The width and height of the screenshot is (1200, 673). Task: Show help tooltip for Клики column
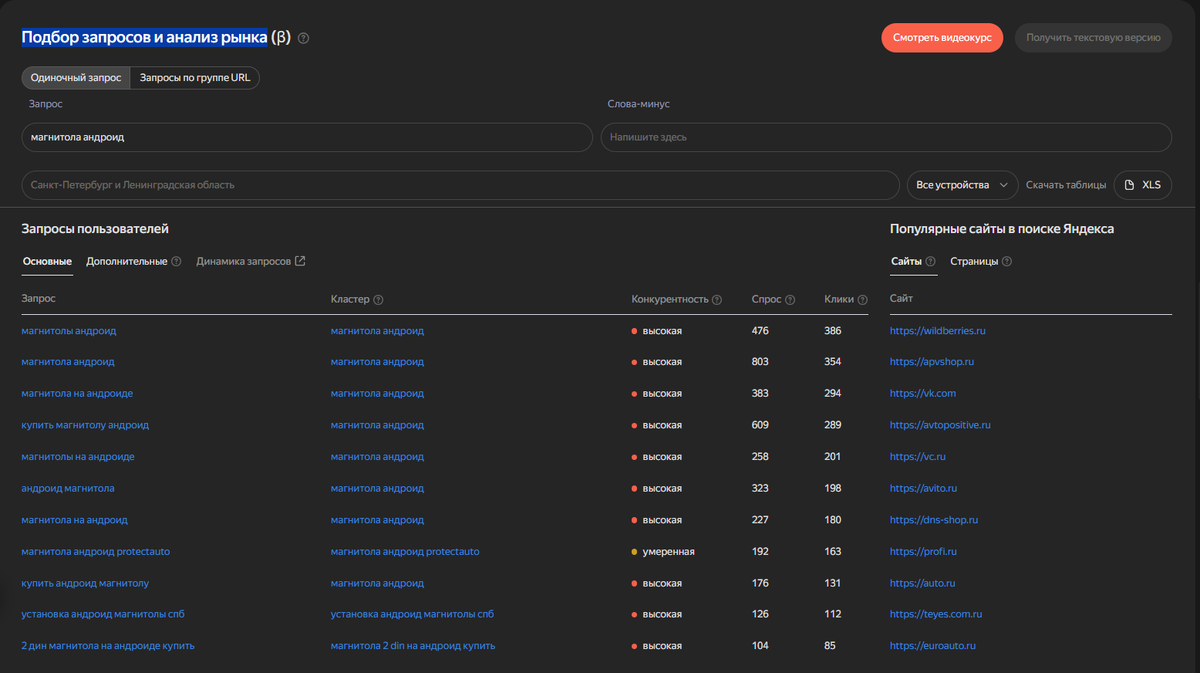click(863, 299)
